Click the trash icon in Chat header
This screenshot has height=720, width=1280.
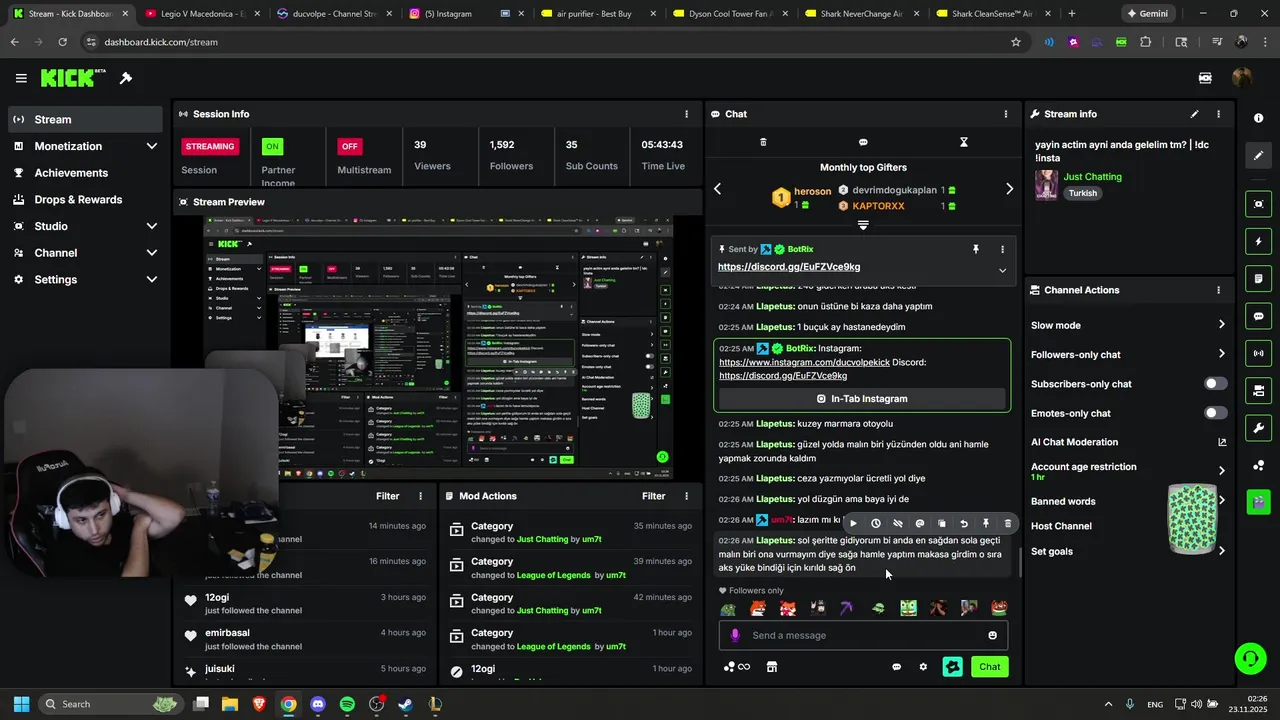(x=763, y=142)
